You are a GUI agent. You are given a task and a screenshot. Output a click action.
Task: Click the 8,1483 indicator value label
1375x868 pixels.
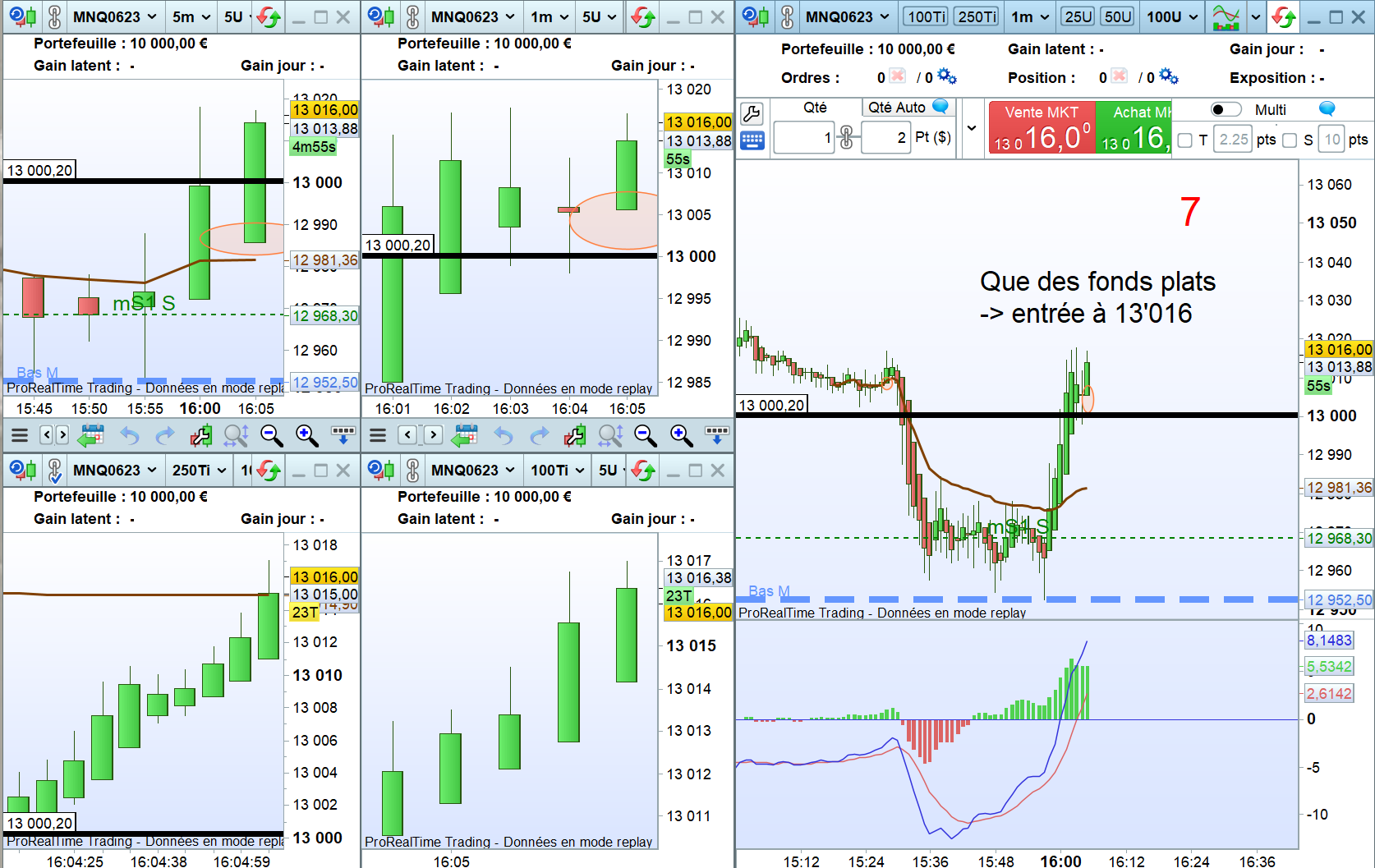coord(1329,641)
